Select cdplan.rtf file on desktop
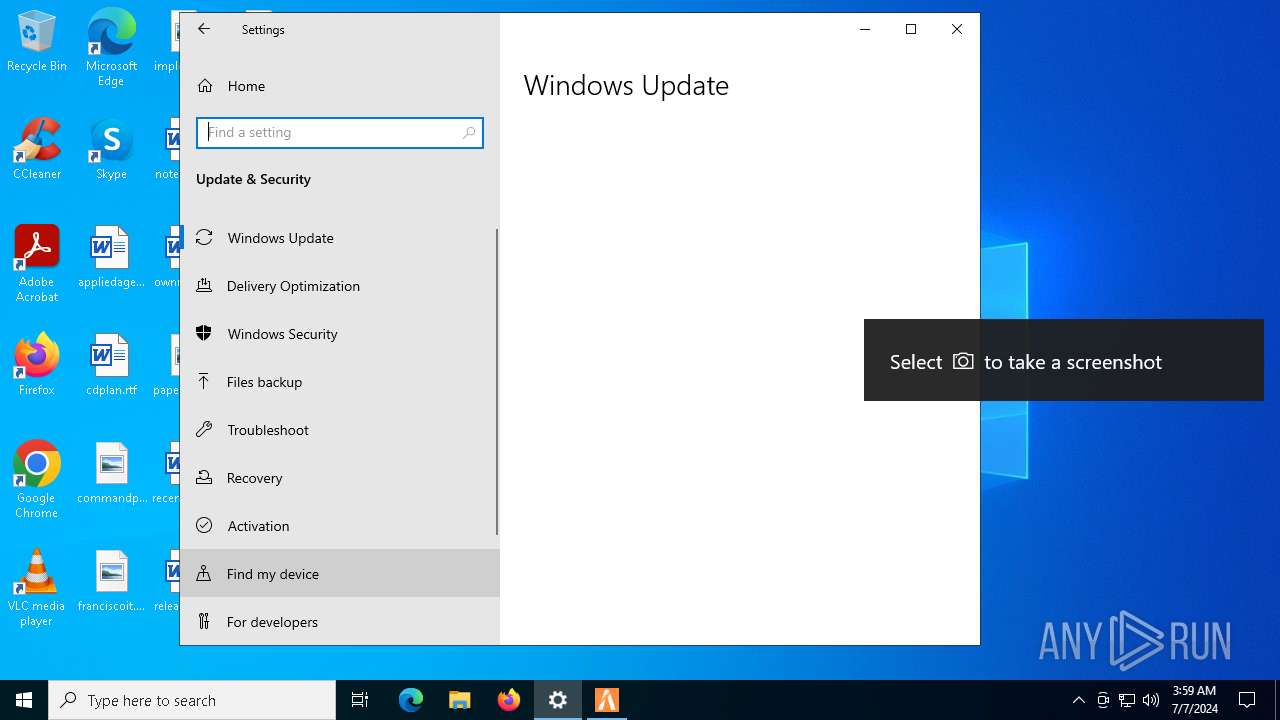 (x=111, y=365)
